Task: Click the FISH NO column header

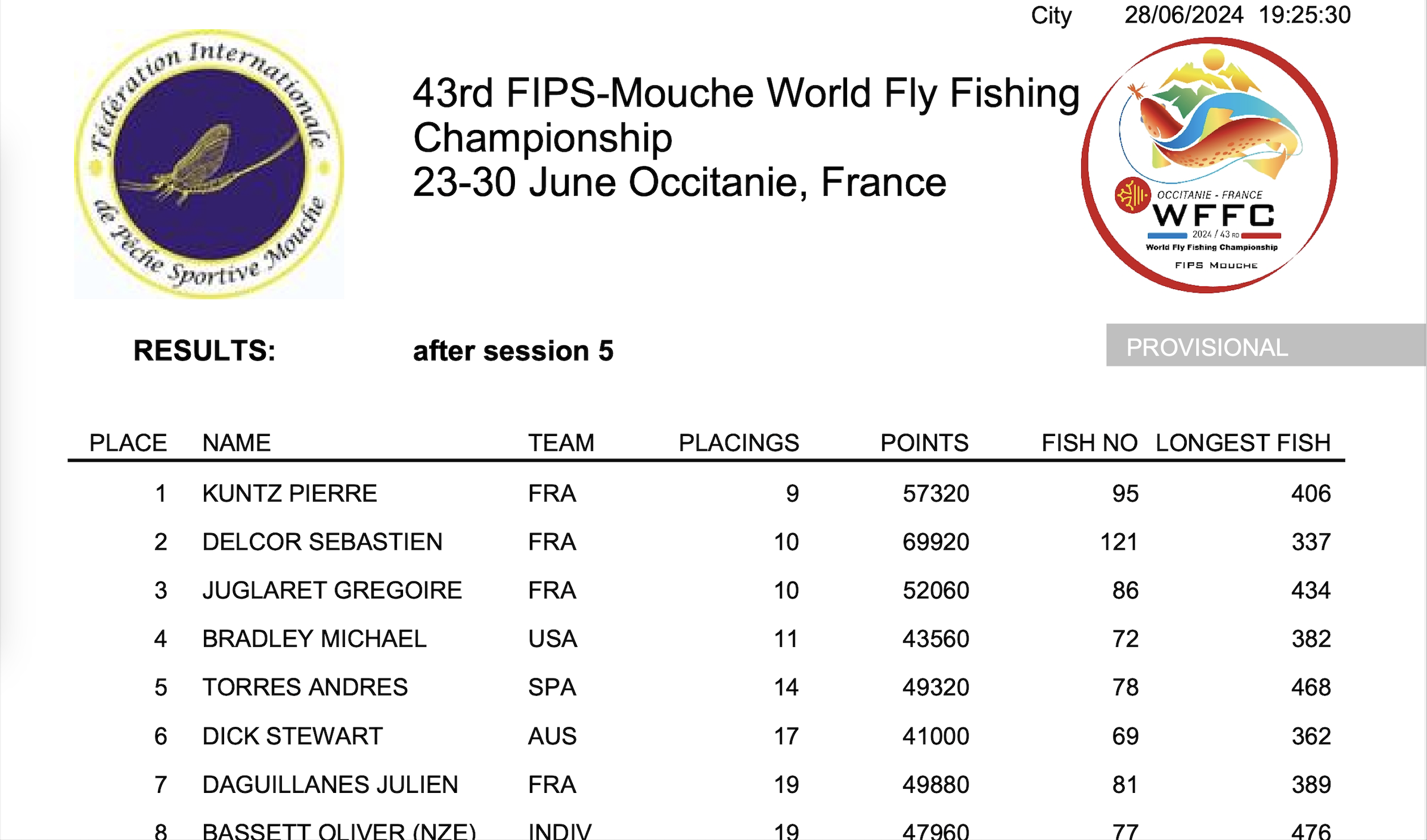Action: pyautogui.click(x=1090, y=443)
